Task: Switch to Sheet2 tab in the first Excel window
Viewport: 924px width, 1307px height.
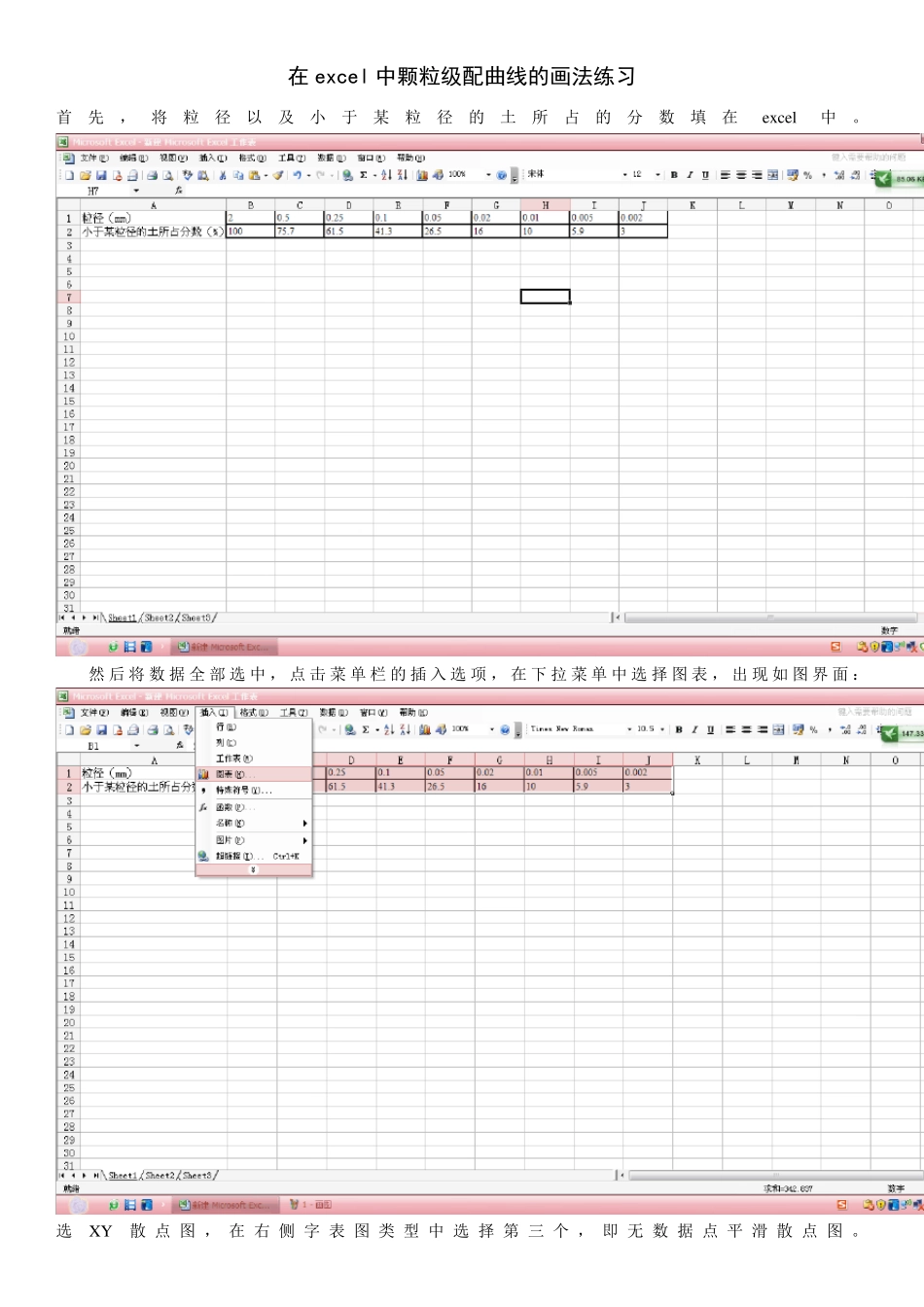Action: (160, 618)
